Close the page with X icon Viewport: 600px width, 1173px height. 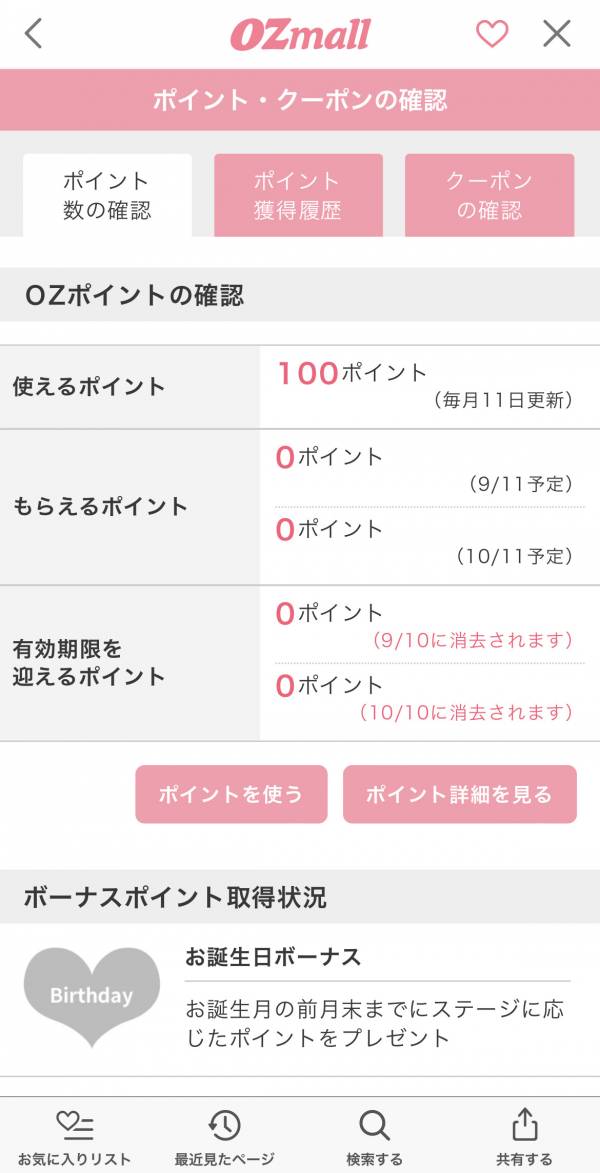(557, 34)
